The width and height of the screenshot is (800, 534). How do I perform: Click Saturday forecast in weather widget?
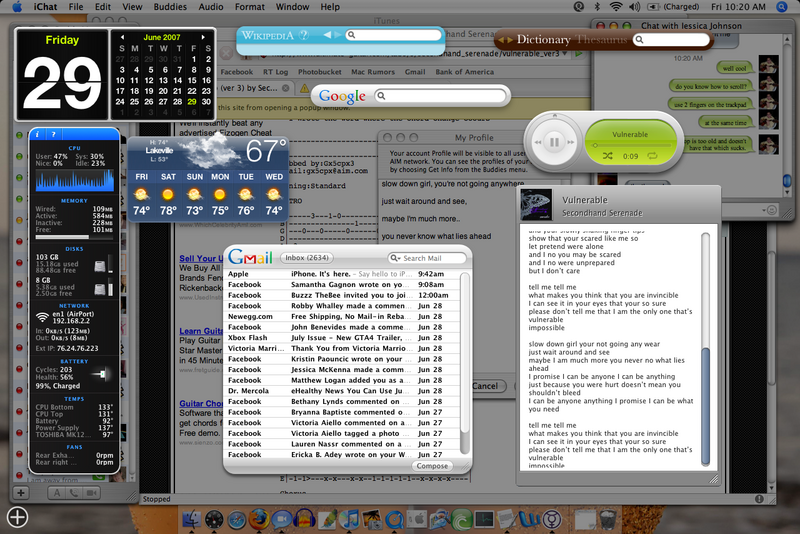[x=168, y=194]
